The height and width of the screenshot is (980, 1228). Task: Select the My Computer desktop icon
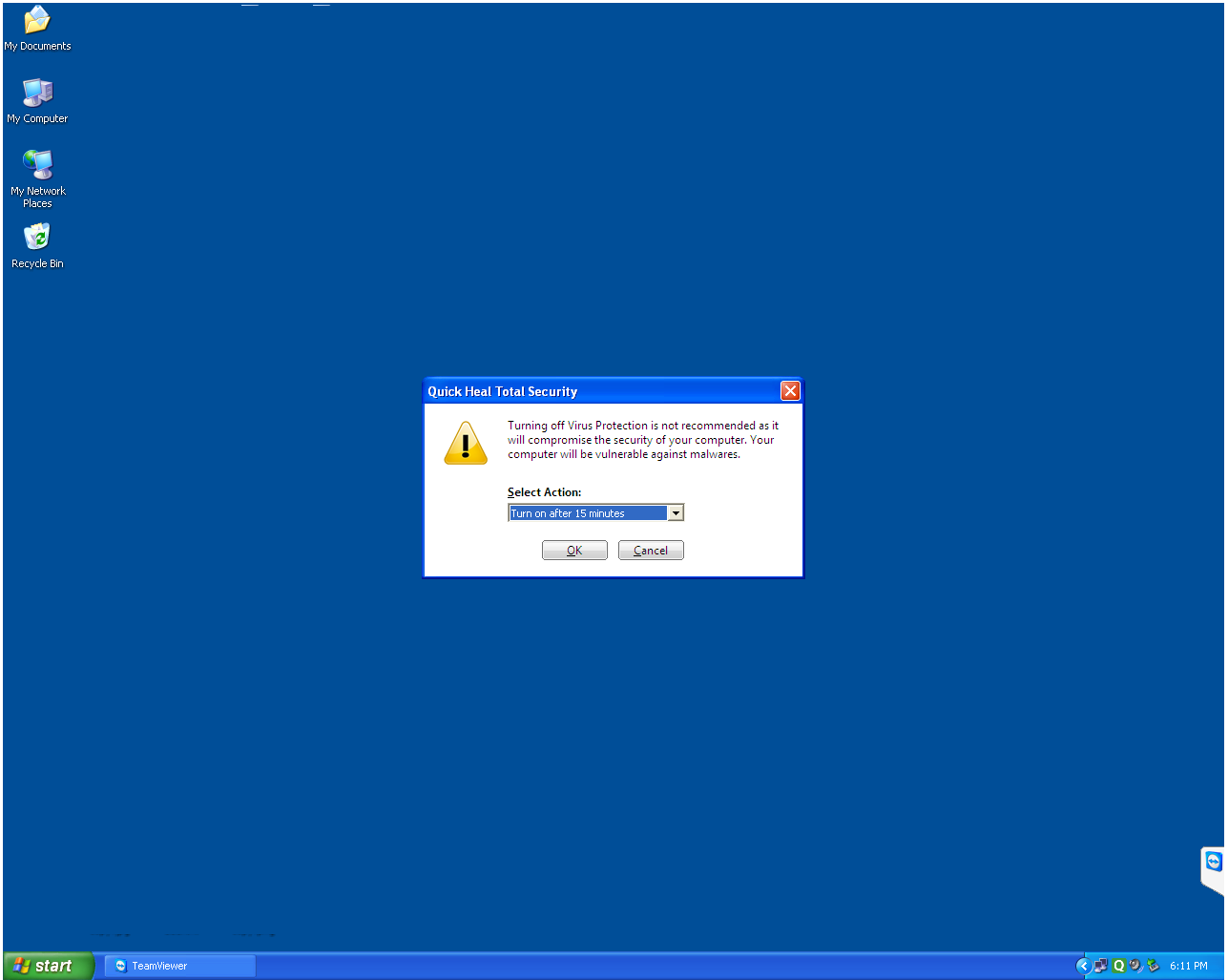coord(37,94)
